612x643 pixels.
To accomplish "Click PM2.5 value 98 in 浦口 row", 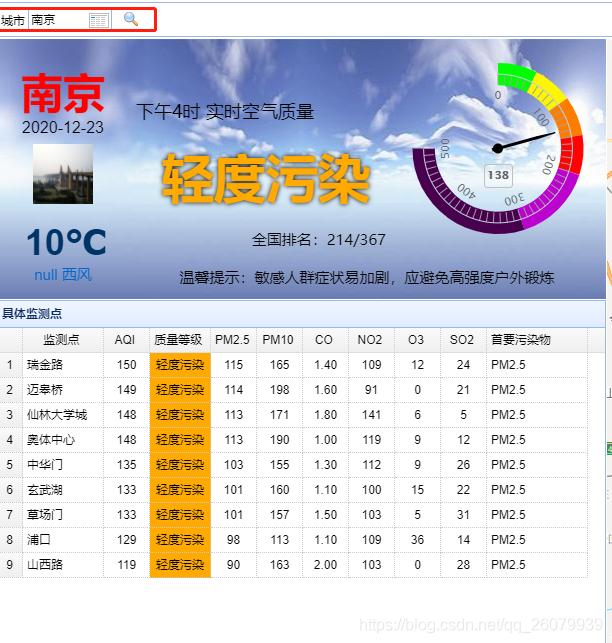I will tap(233, 540).
